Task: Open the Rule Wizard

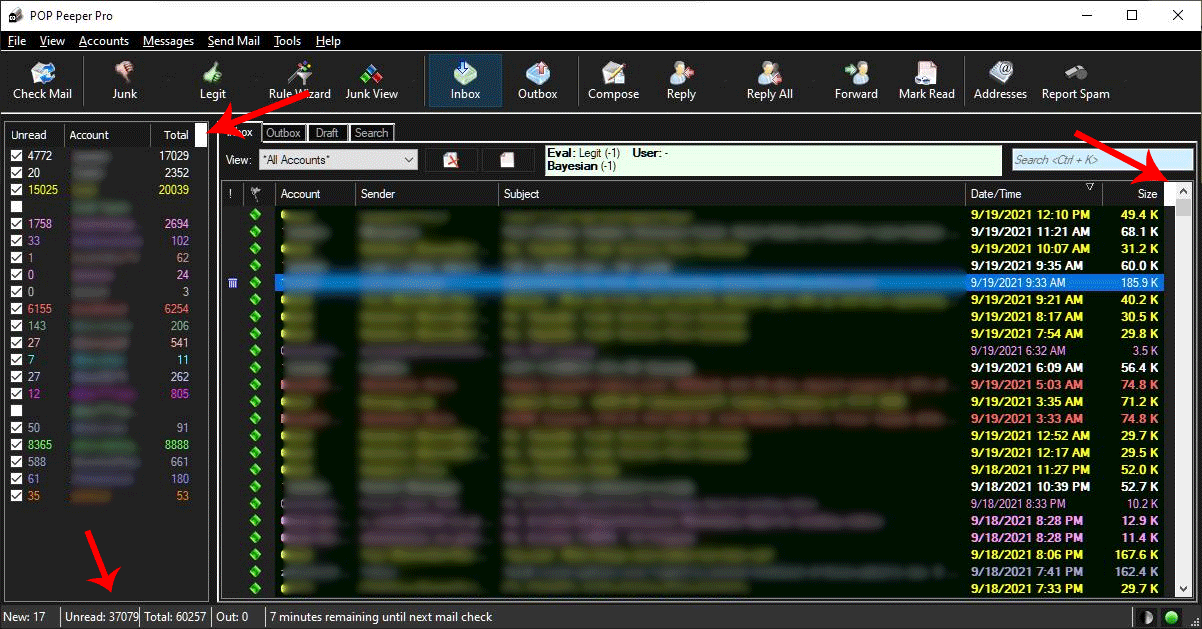Action: coord(300,81)
